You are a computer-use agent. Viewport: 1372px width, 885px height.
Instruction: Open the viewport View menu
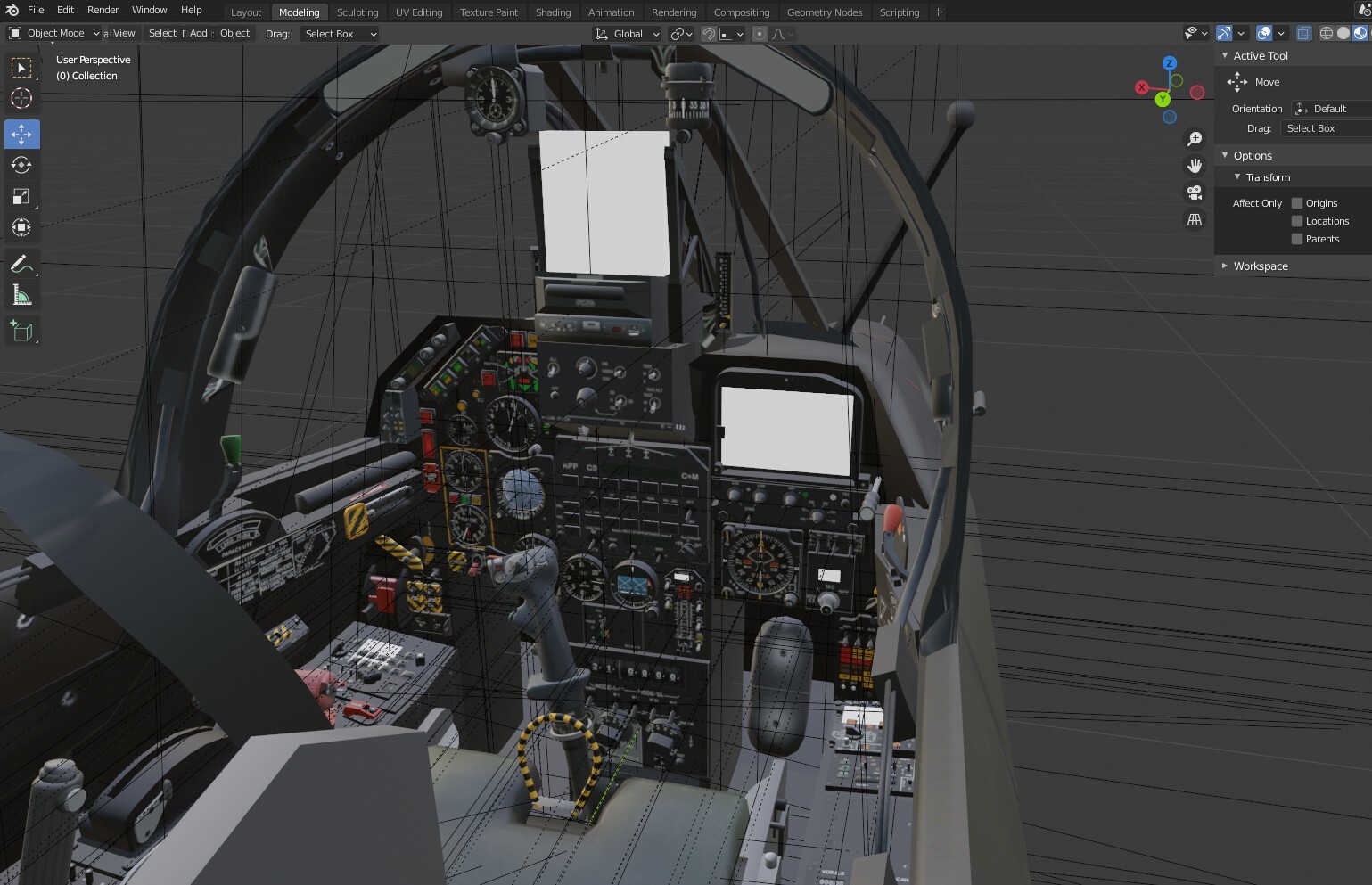pos(124,33)
